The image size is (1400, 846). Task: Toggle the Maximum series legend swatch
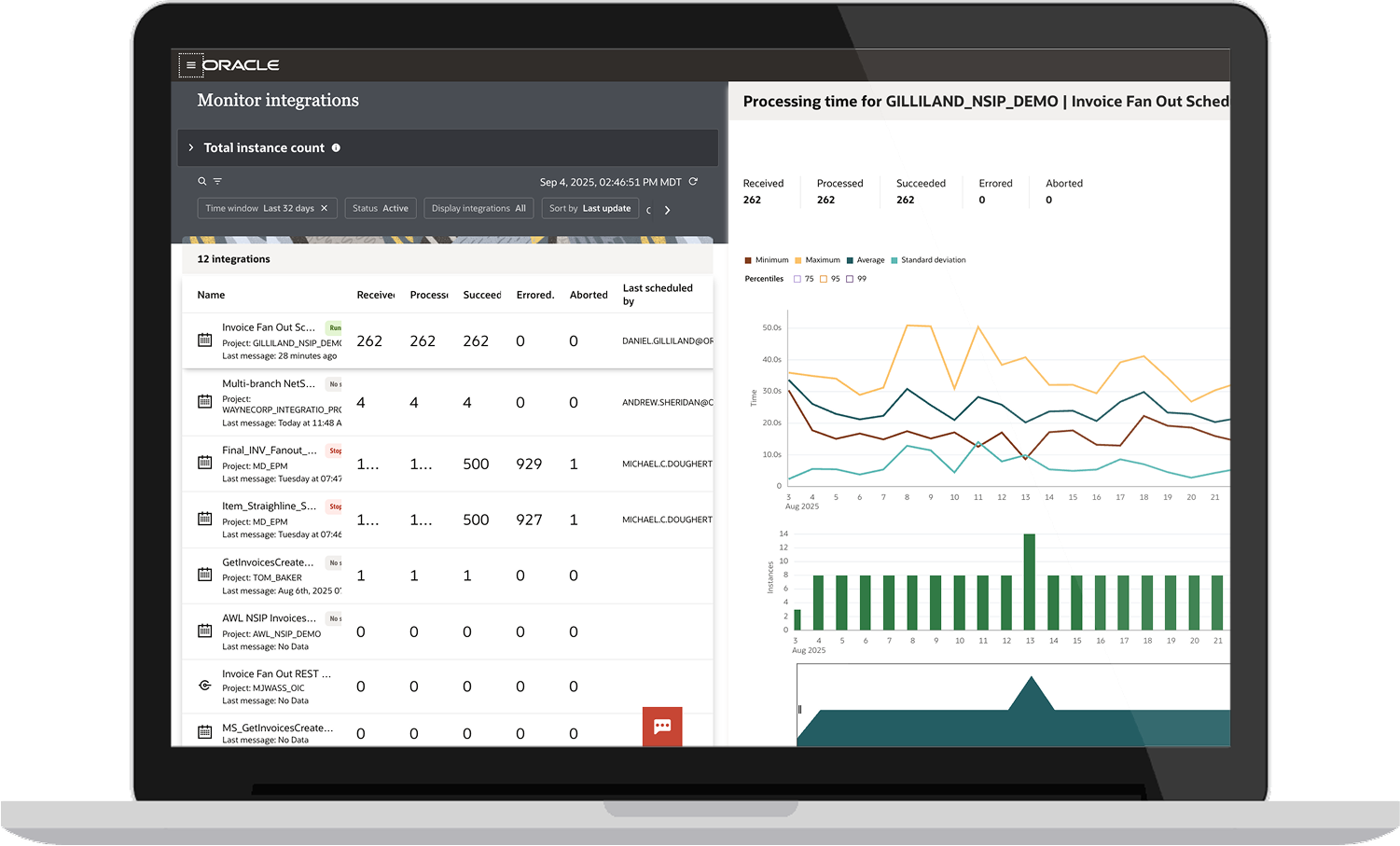(x=798, y=260)
